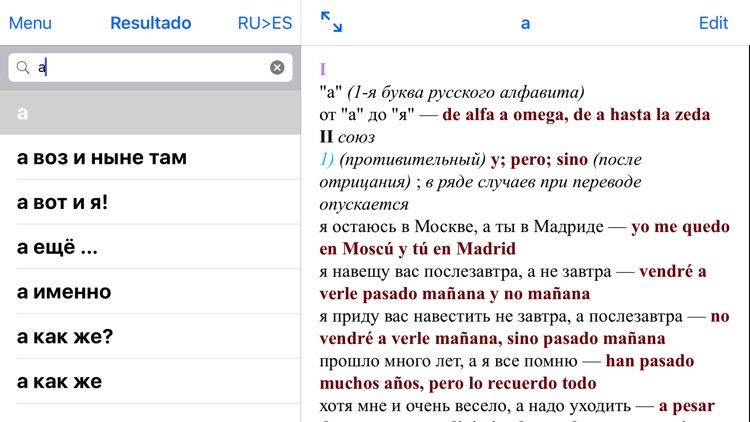The width and height of the screenshot is (750, 422).
Task: Open the Menu
Action: 30,23
